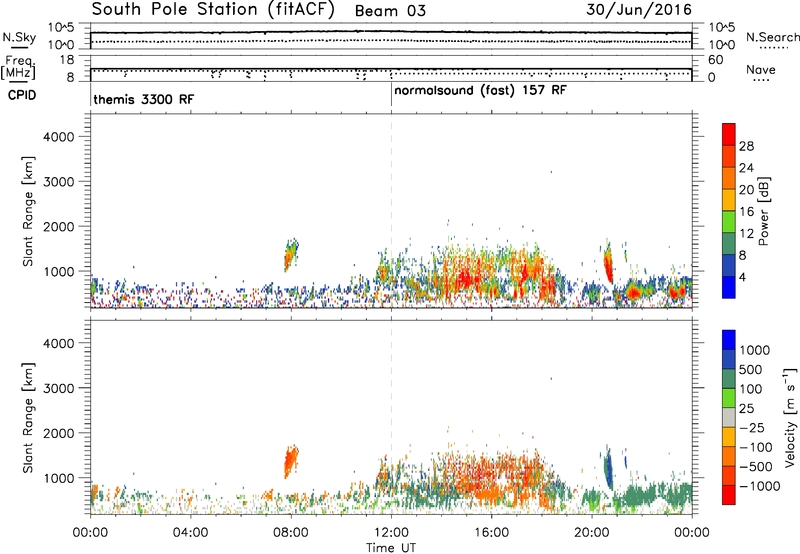Click the 'Beam 03' label
This screenshot has height=554, width=800.
click(390, 11)
